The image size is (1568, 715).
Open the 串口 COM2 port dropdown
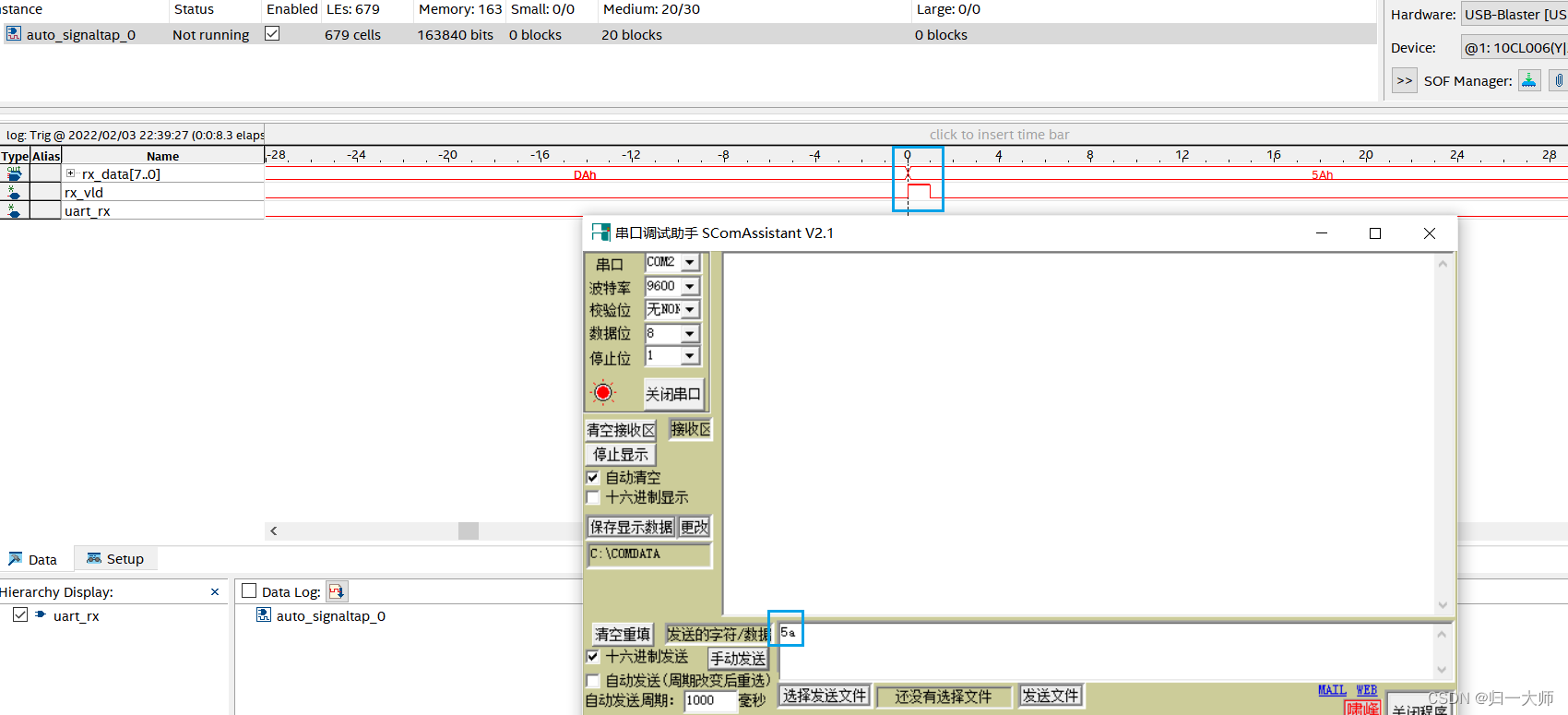click(690, 263)
